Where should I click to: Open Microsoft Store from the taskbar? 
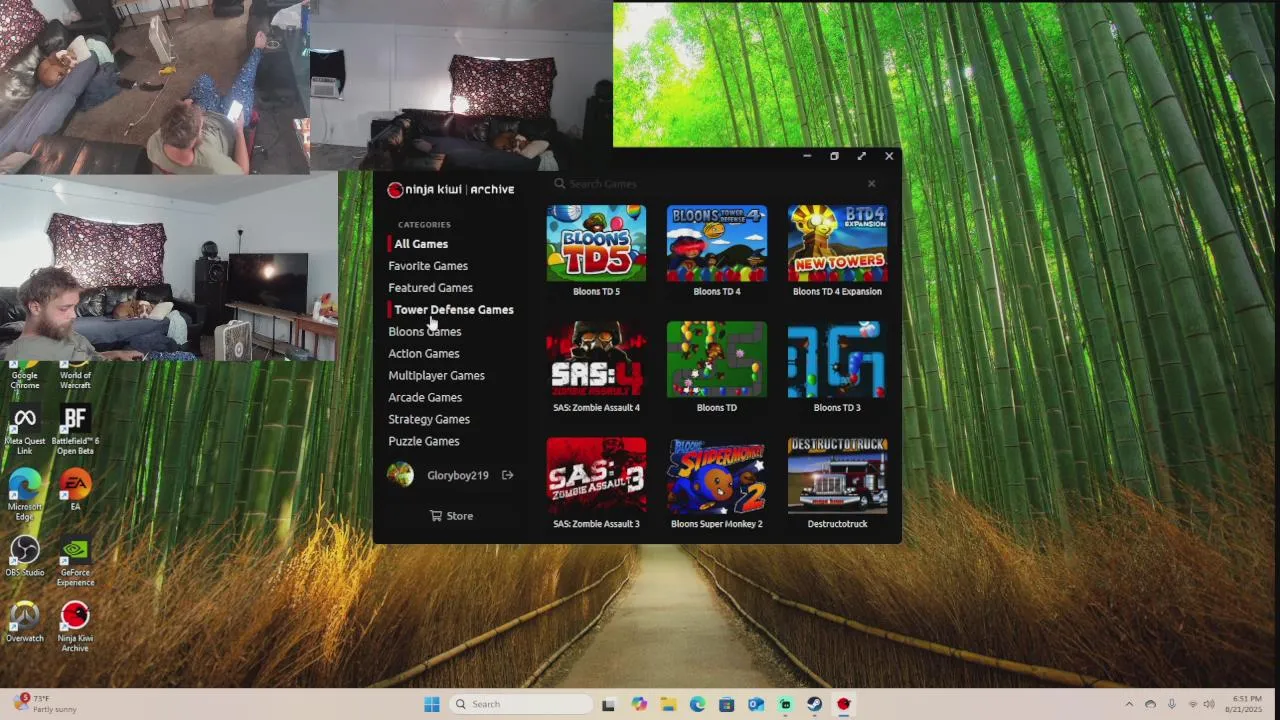pyautogui.click(x=726, y=704)
